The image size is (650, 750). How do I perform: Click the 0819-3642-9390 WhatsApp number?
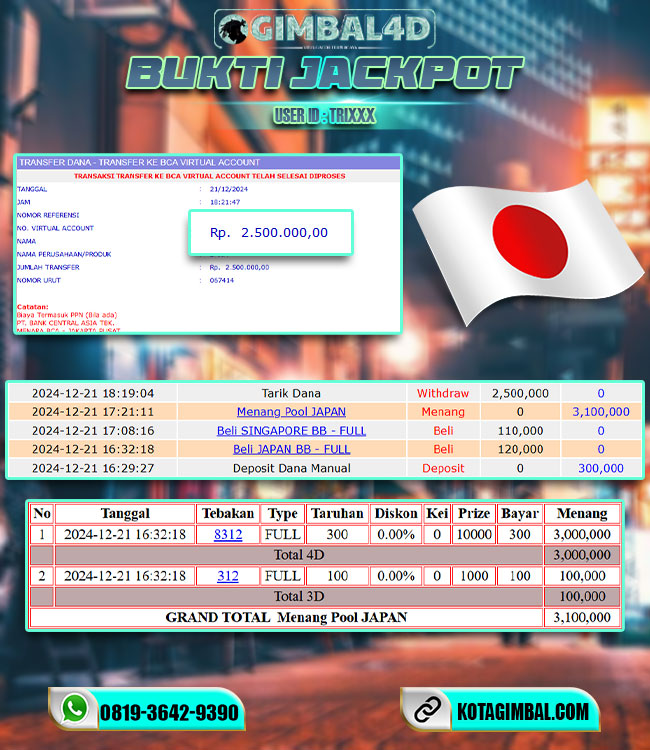click(169, 713)
